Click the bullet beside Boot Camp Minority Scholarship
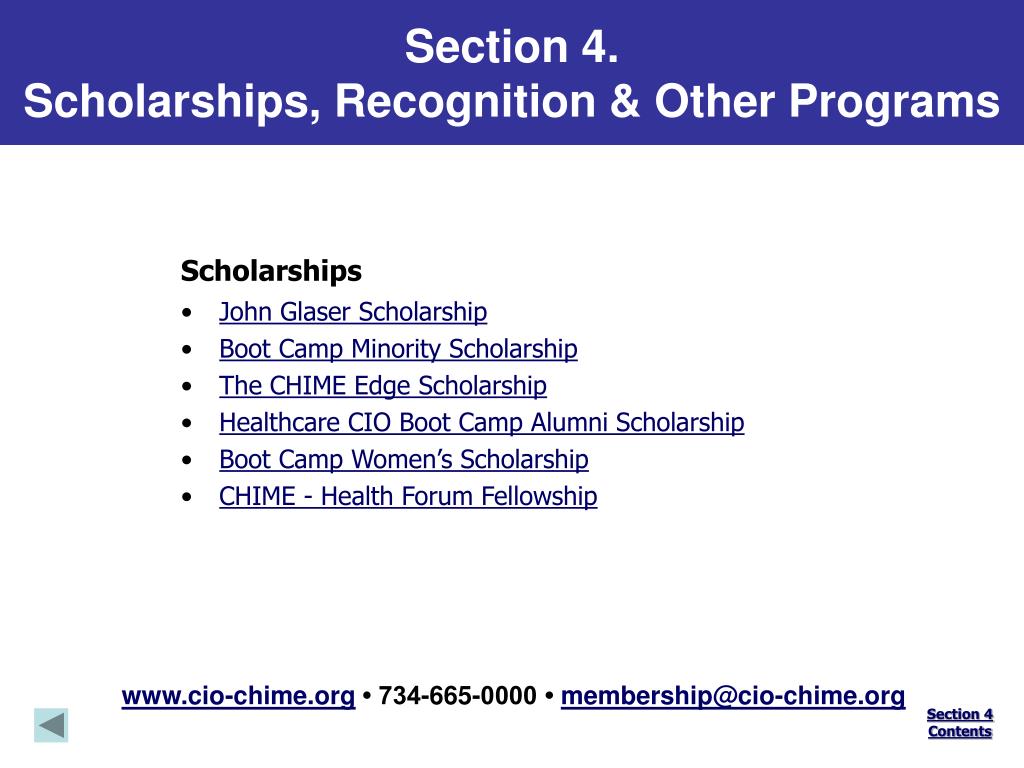Image resolution: width=1024 pixels, height=768 pixels. click(x=187, y=350)
